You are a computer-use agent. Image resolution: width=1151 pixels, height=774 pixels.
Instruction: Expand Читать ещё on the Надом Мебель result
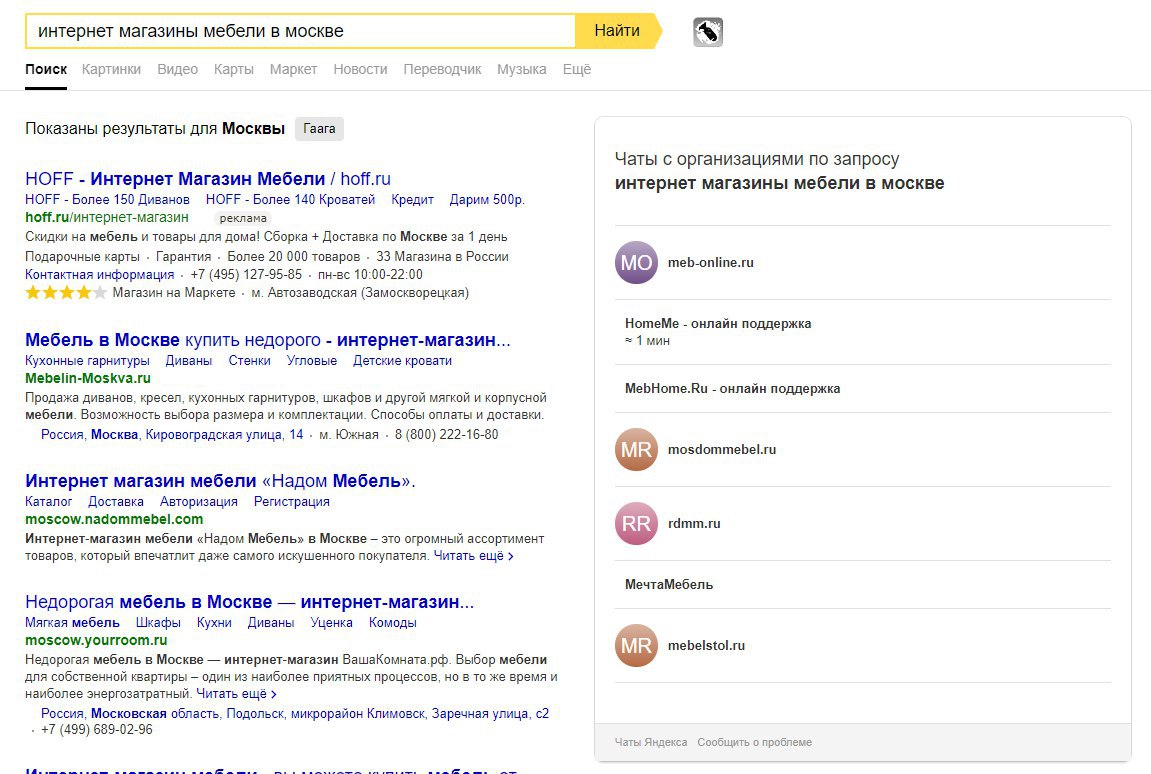(473, 556)
